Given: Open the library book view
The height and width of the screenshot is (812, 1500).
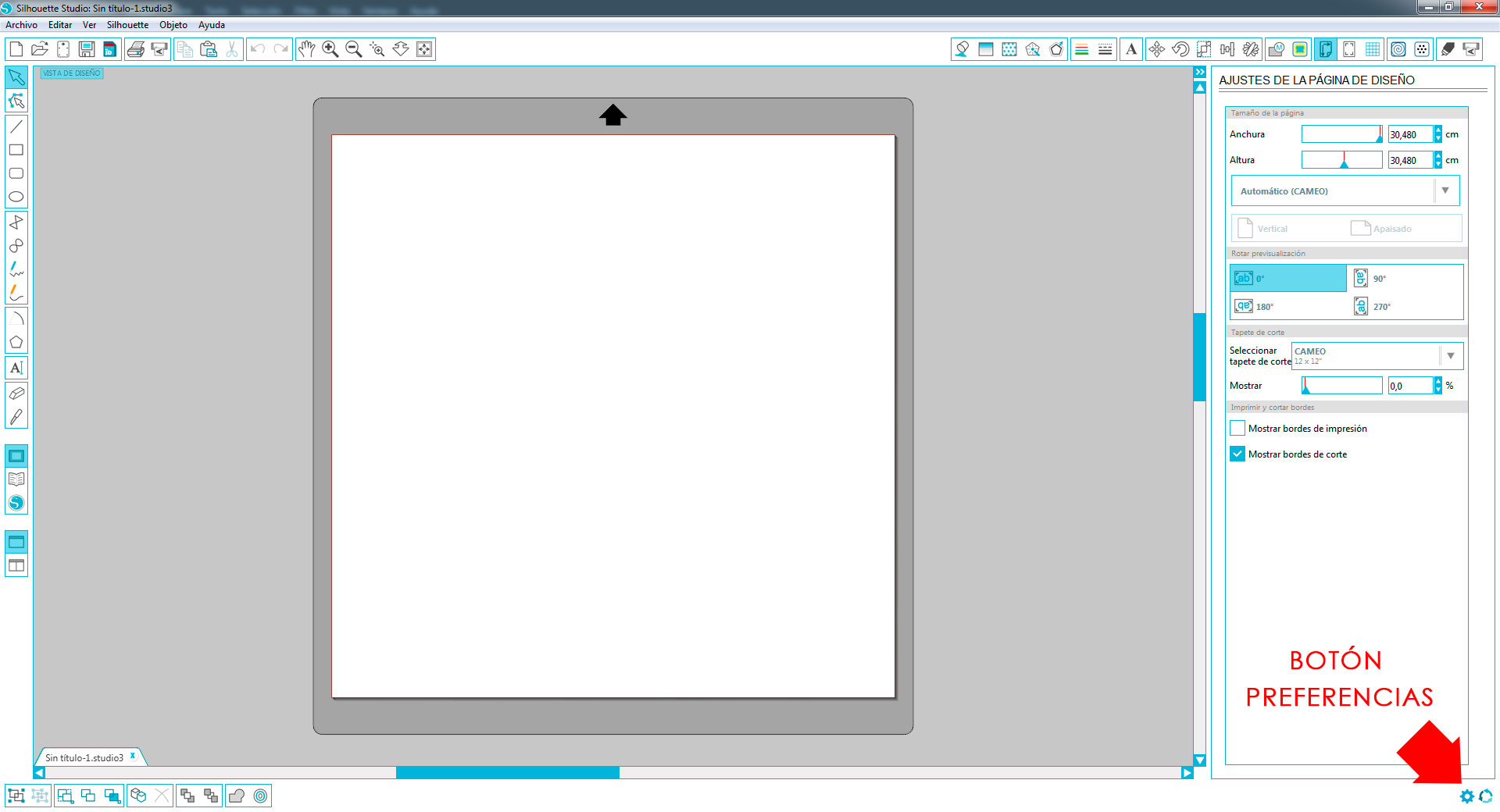Looking at the screenshot, I should point(16,479).
